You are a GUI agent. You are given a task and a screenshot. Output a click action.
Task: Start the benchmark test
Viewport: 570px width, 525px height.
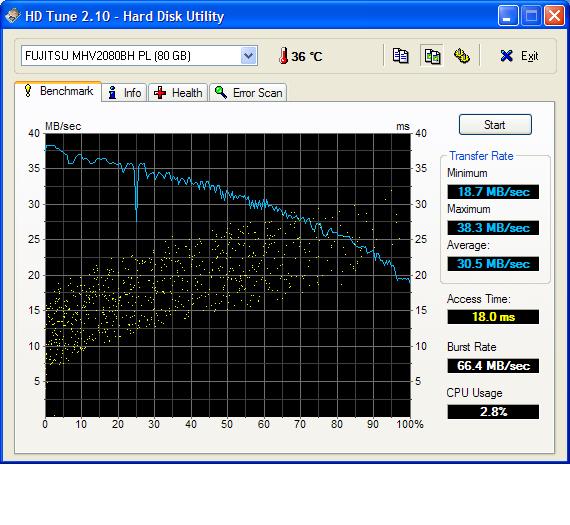(x=495, y=125)
